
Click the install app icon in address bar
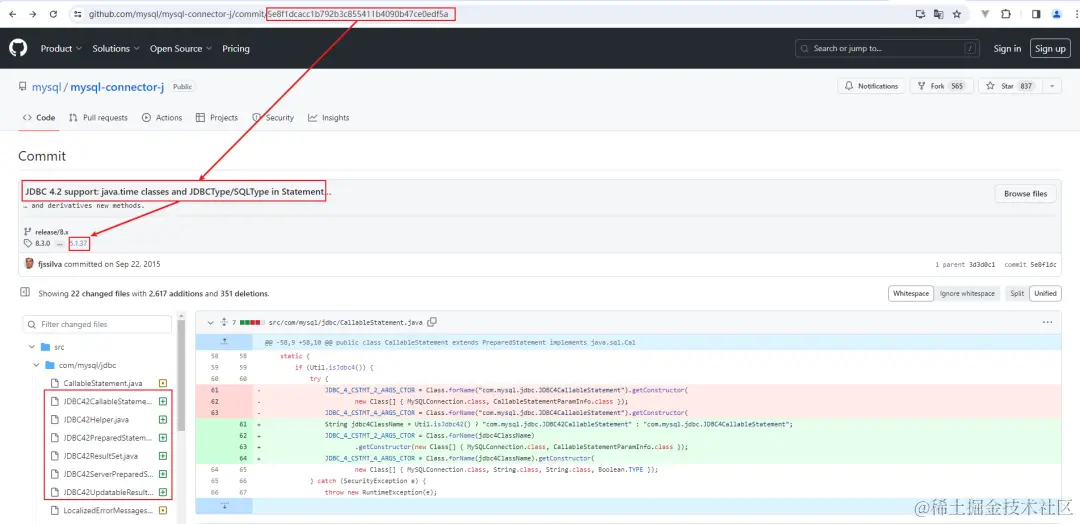coord(920,14)
